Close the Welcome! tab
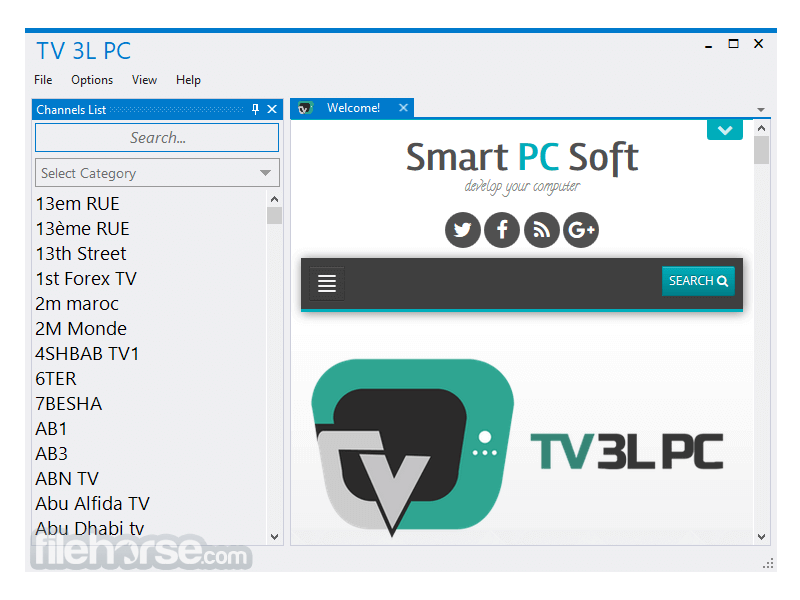Viewport: 800px width, 600px height. click(403, 108)
